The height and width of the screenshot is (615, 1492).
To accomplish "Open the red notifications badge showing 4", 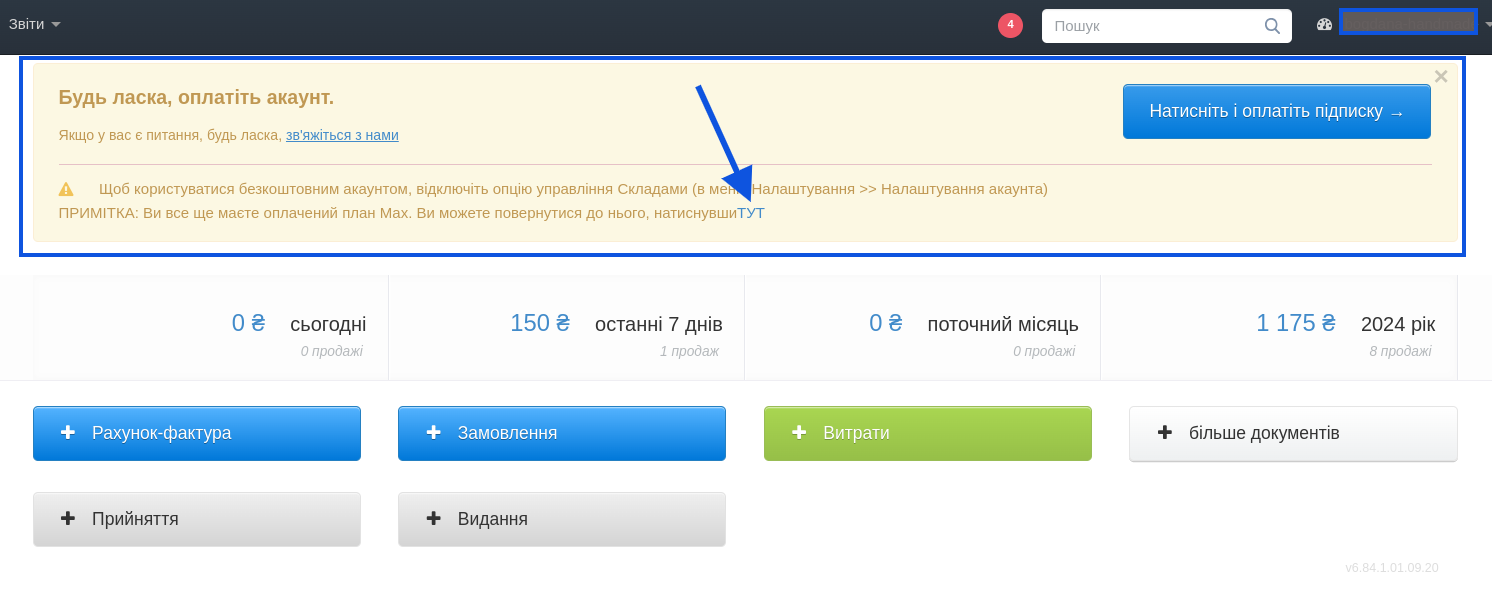I will point(1010,25).
